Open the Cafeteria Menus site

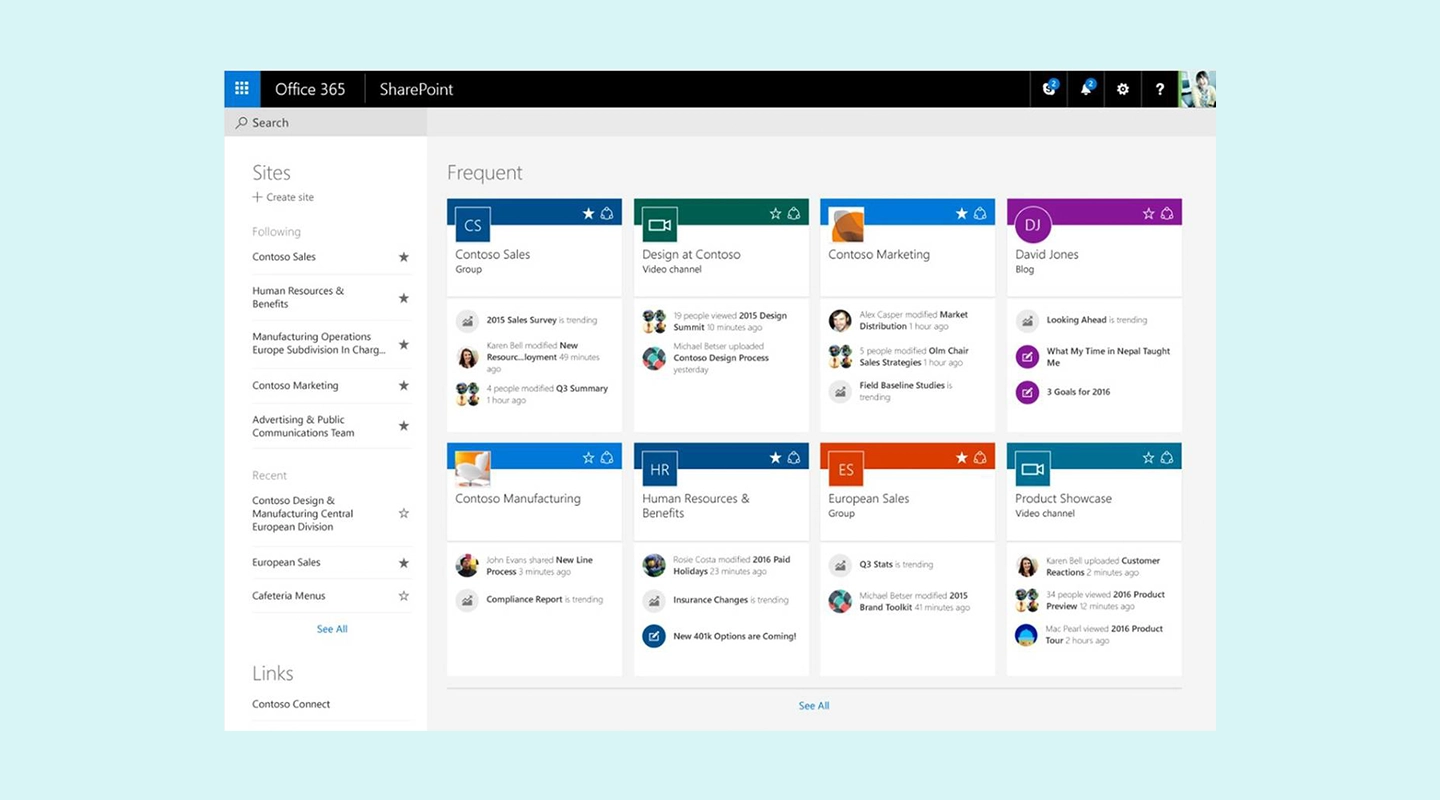[289, 596]
